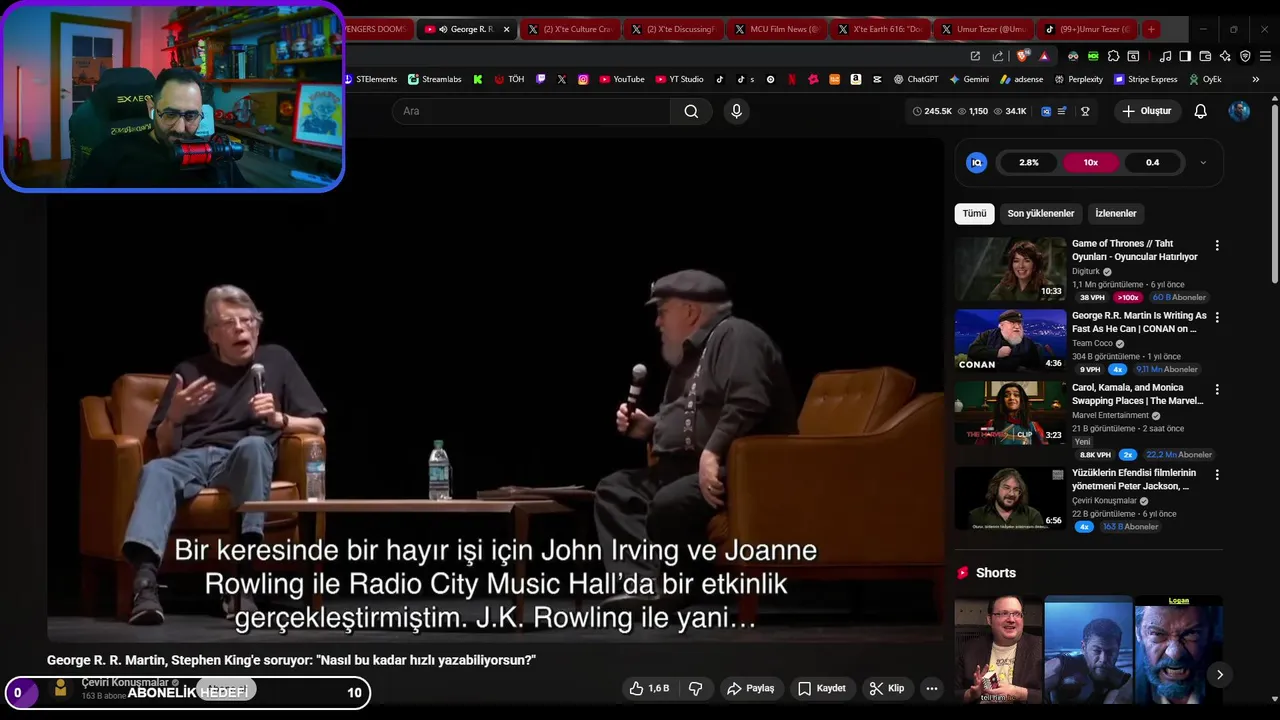Screen dimensions: 1280x720
Task: Close the George R. R. tab
Action: click(506, 29)
